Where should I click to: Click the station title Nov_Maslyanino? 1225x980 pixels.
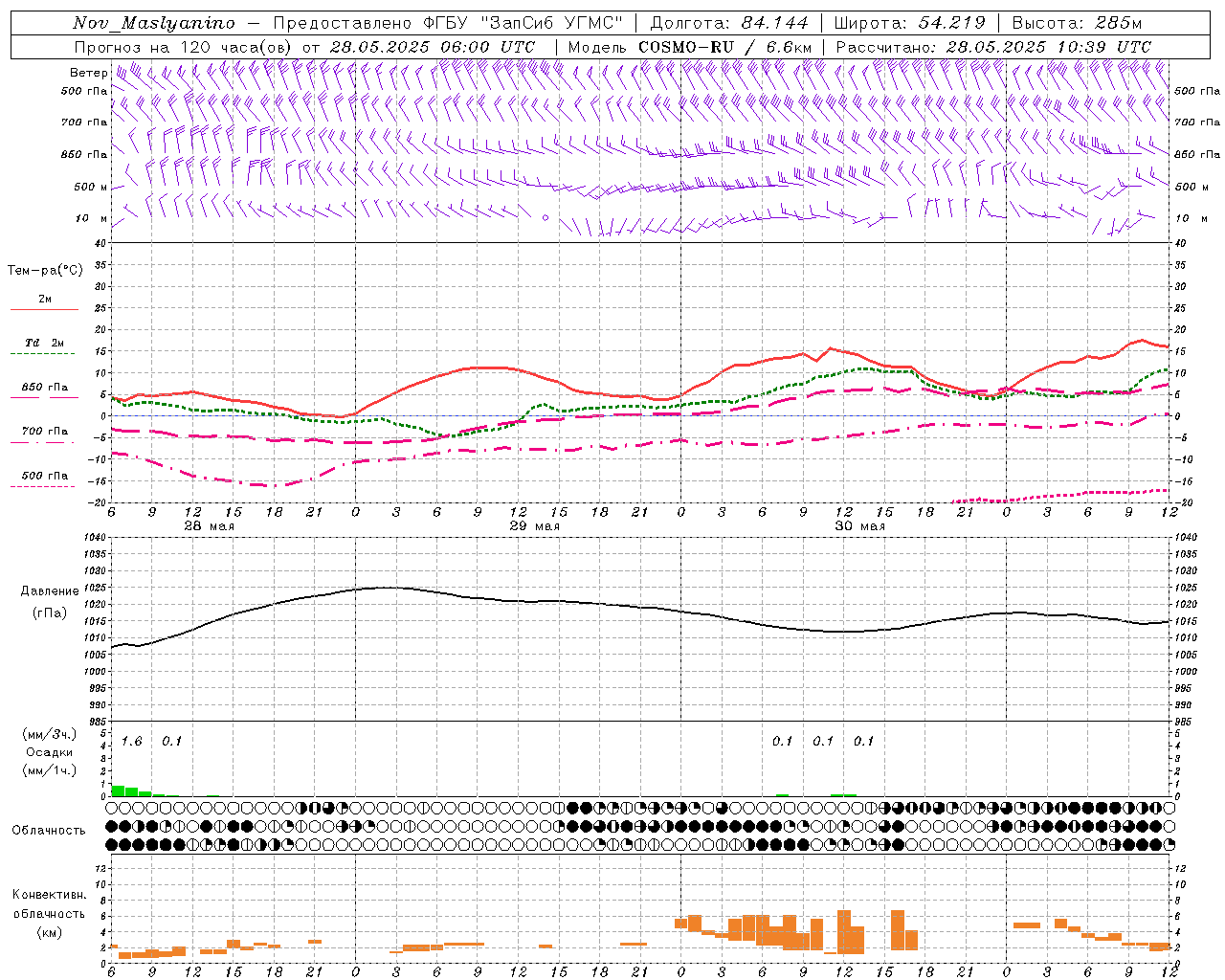click(x=154, y=23)
